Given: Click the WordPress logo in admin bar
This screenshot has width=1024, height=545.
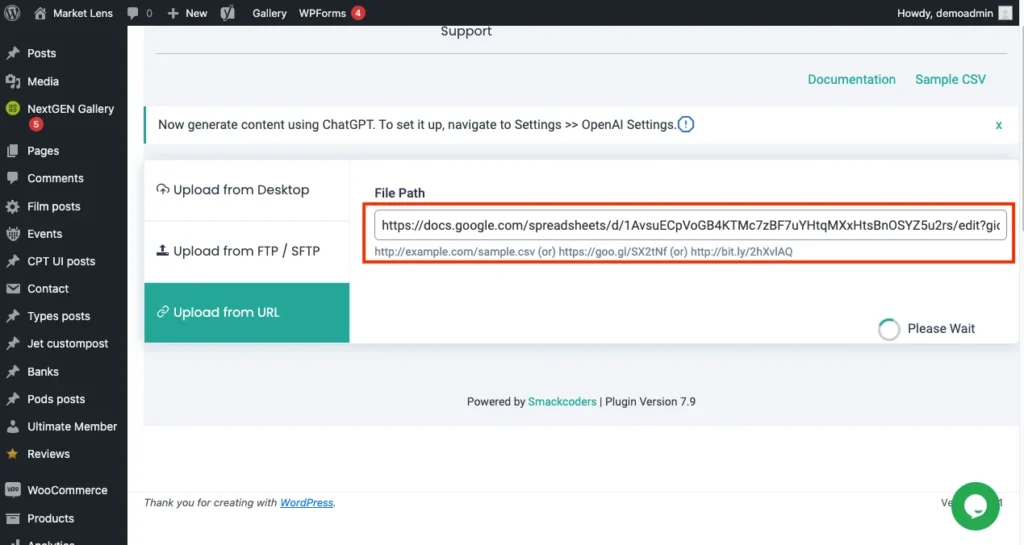Looking at the screenshot, I should click(x=13, y=13).
